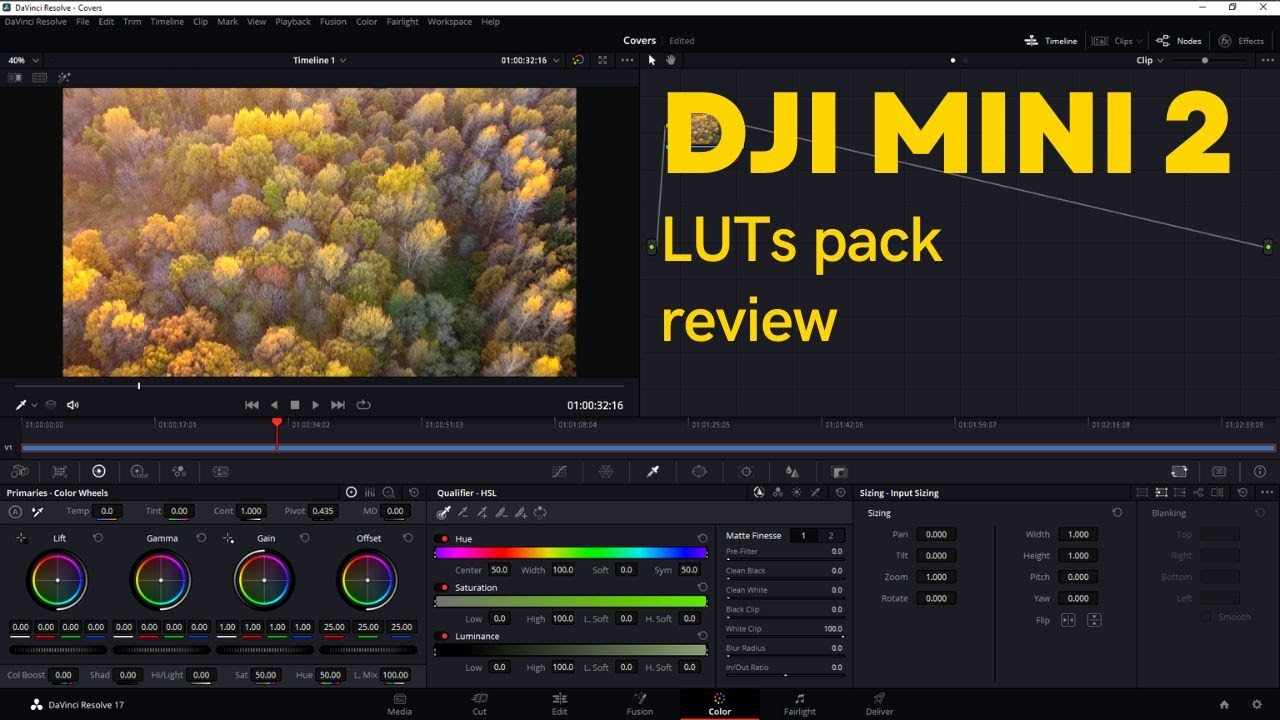Open the Playback menu

click(293, 21)
